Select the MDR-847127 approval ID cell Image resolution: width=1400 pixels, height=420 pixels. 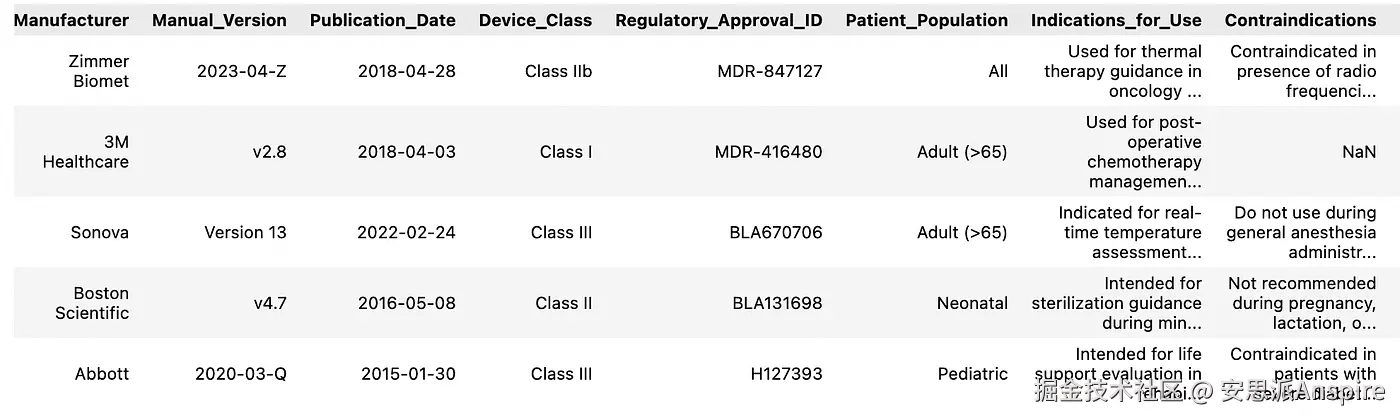770,71
